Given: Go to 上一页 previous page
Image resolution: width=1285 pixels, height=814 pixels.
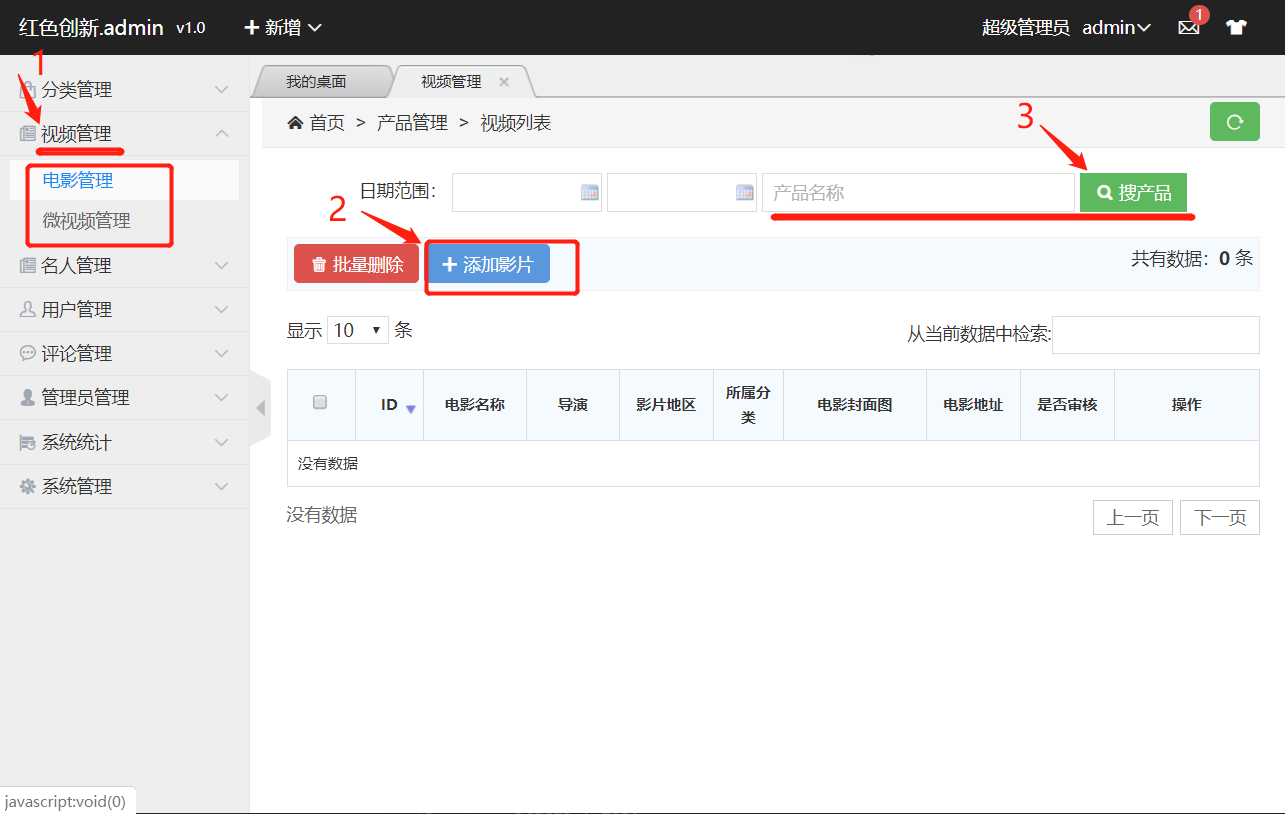Looking at the screenshot, I should click(x=1133, y=517).
